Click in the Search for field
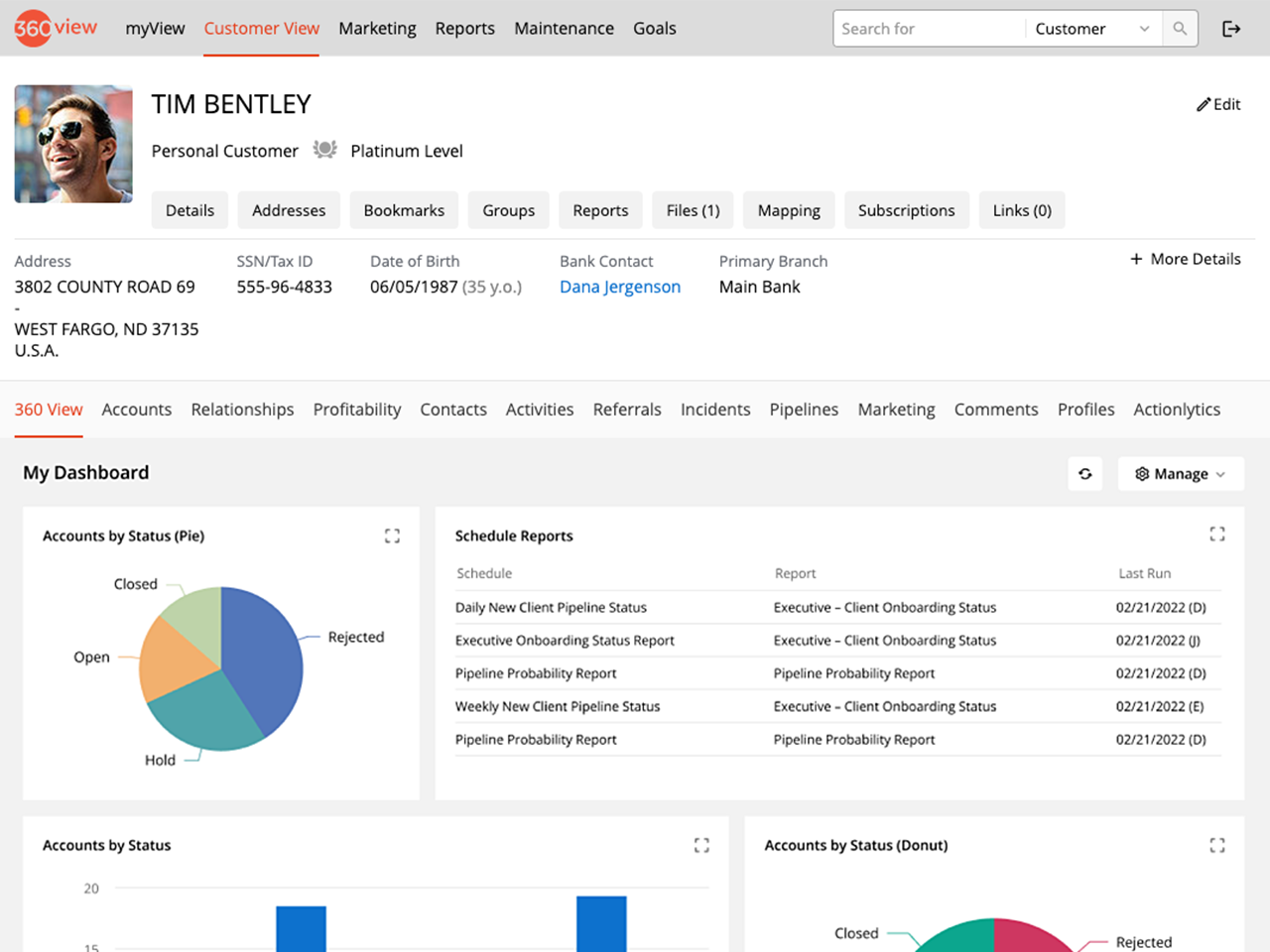1270x952 pixels. point(929,29)
